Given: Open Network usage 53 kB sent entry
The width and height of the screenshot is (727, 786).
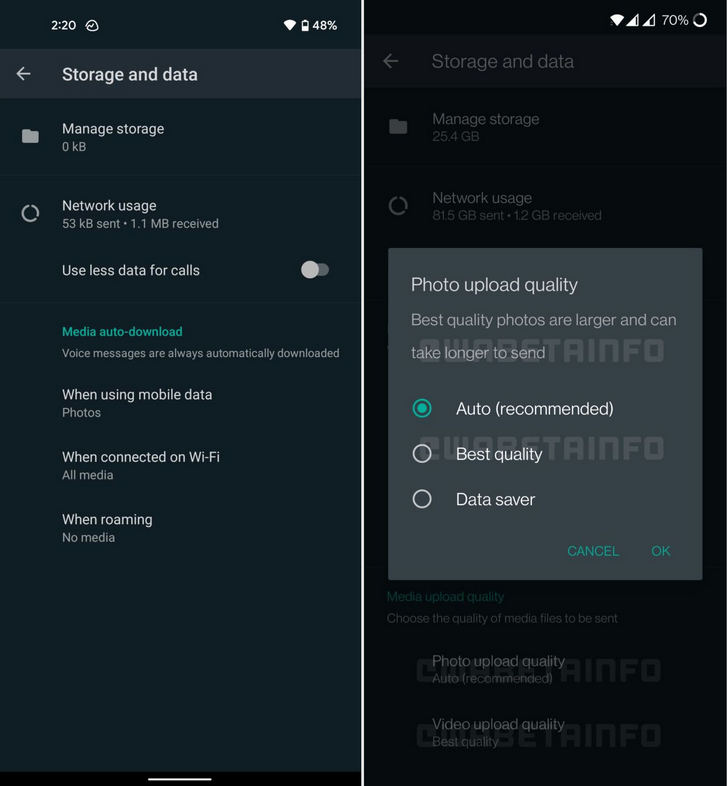Looking at the screenshot, I should [180, 214].
